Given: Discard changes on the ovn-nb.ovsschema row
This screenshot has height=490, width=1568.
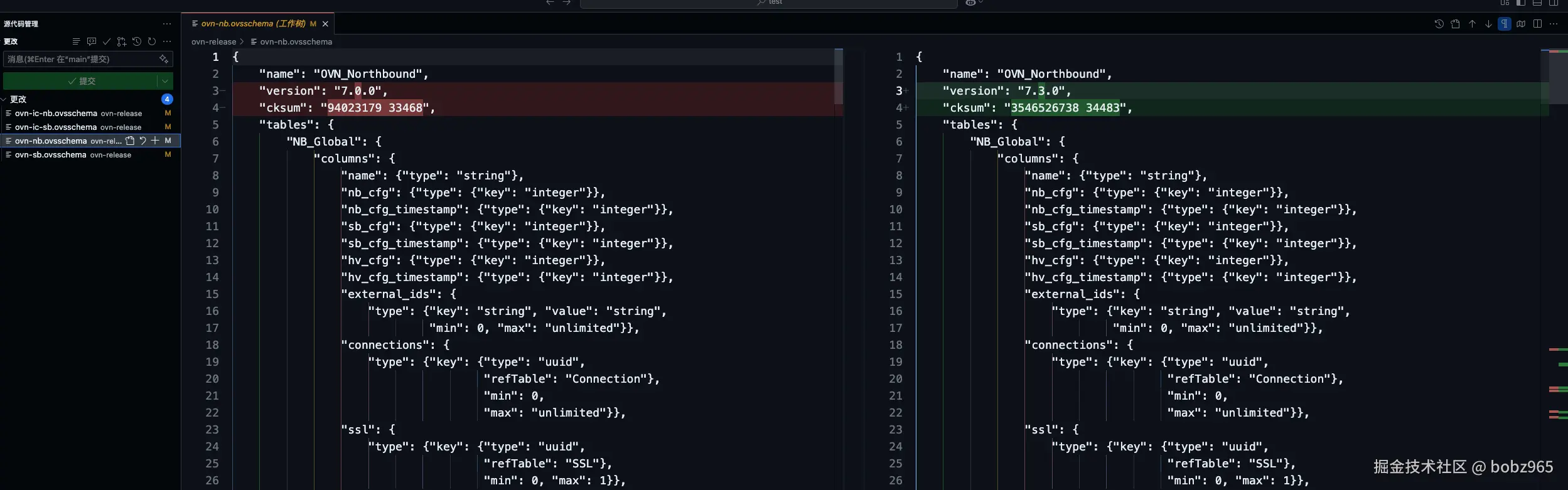Looking at the screenshot, I should 142,141.
